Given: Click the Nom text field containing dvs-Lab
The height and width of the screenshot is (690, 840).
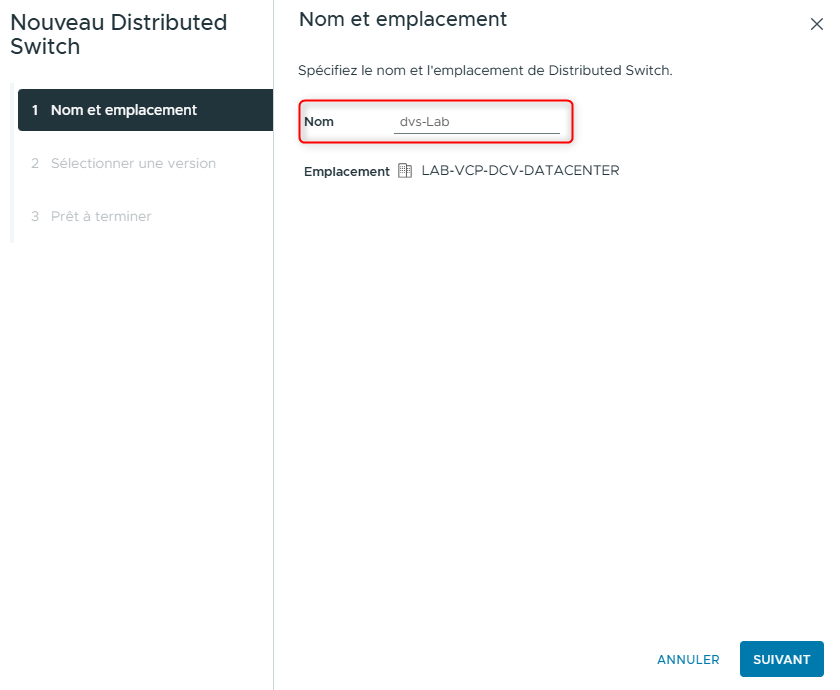Looking at the screenshot, I should (x=480, y=120).
